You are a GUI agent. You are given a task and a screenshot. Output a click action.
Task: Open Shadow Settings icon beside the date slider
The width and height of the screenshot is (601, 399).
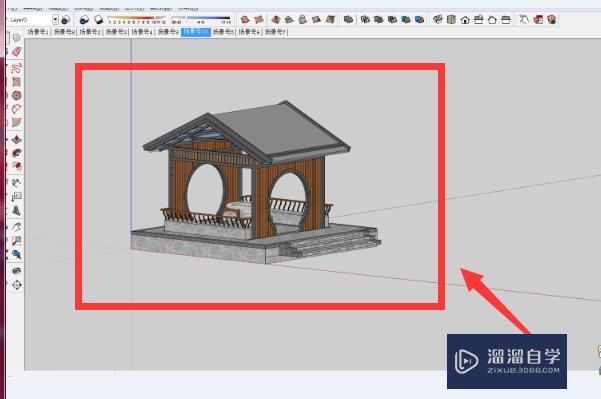(99, 20)
